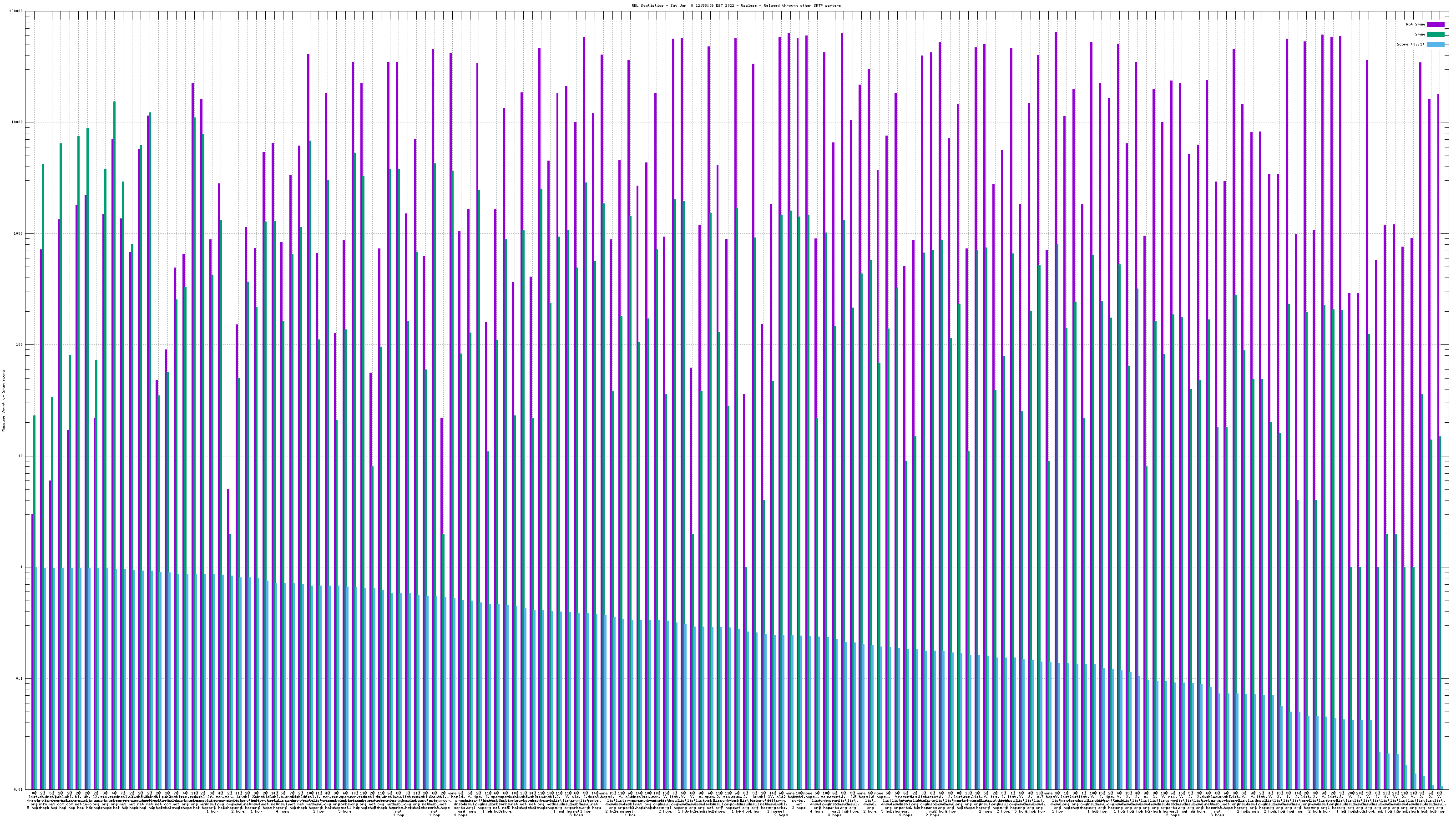Click the leftmost light-blue Score bar
Image resolution: width=1456 pixels, height=819 pixels.
click(37, 678)
